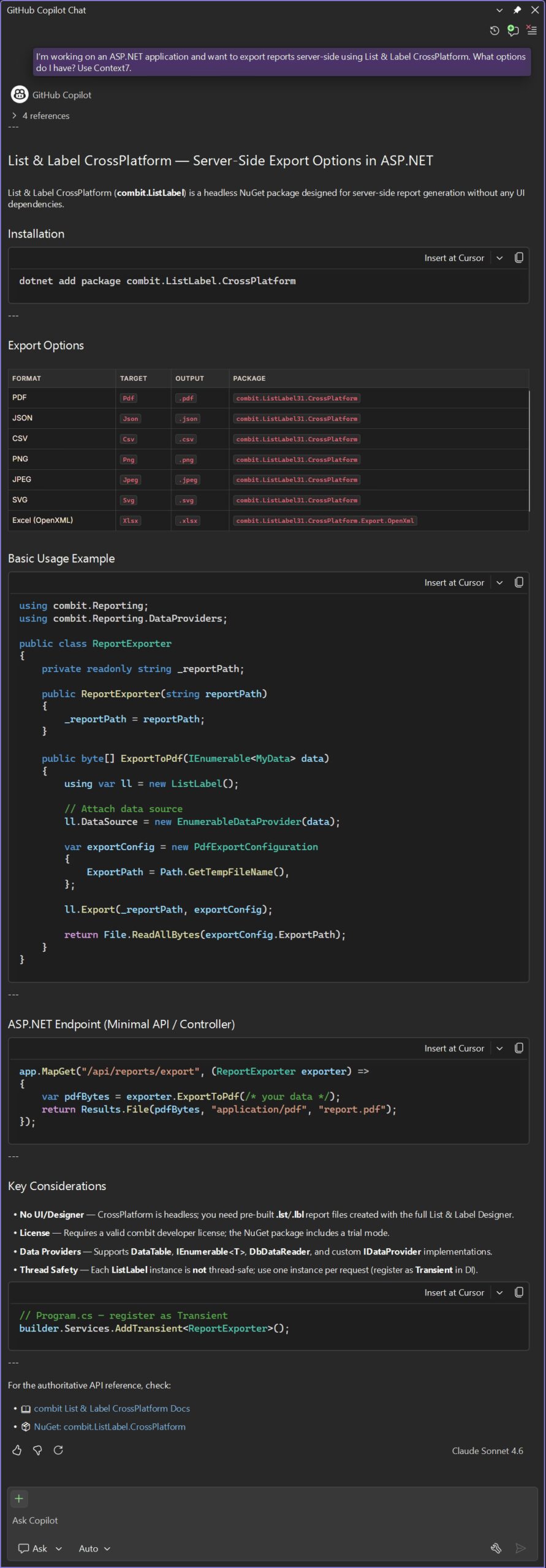Click the 'Installation' heading
The image size is (546, 1568).
tap(36, 234)
